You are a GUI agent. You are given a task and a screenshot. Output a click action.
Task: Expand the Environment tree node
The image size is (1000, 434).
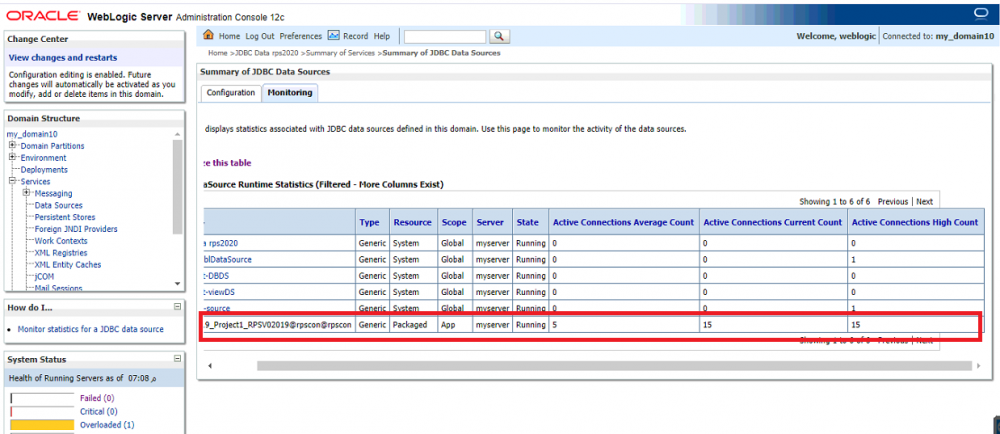[12, 158]
